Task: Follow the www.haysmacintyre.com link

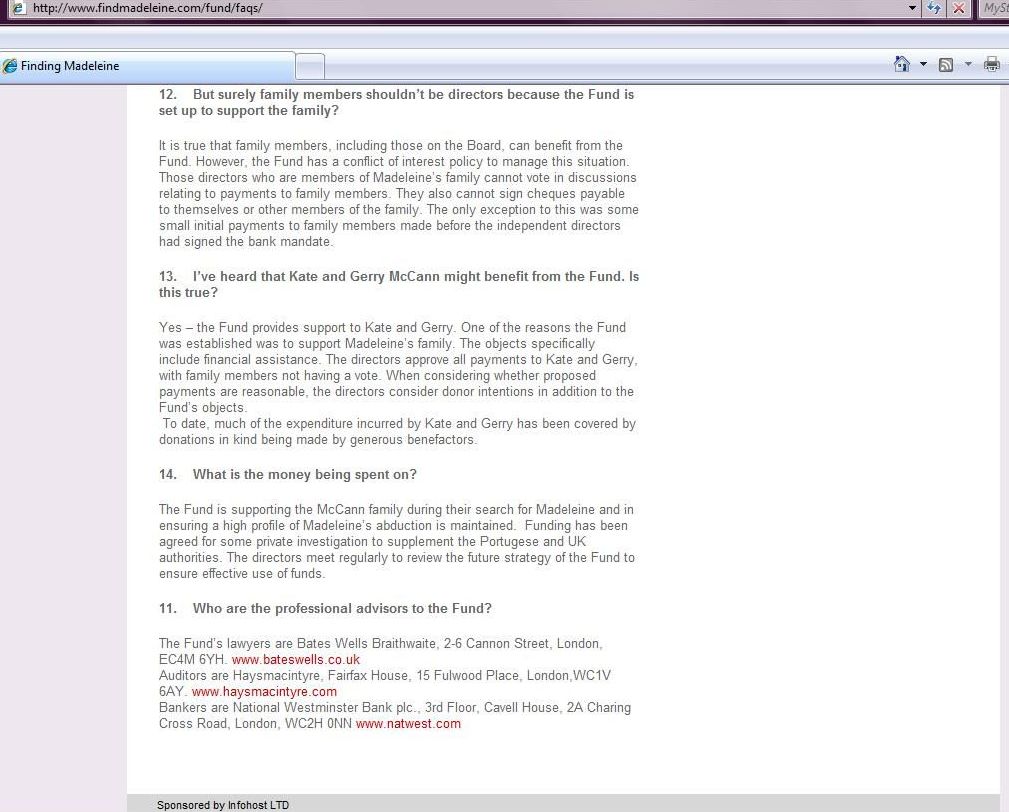Action: (x=264, y=692)
